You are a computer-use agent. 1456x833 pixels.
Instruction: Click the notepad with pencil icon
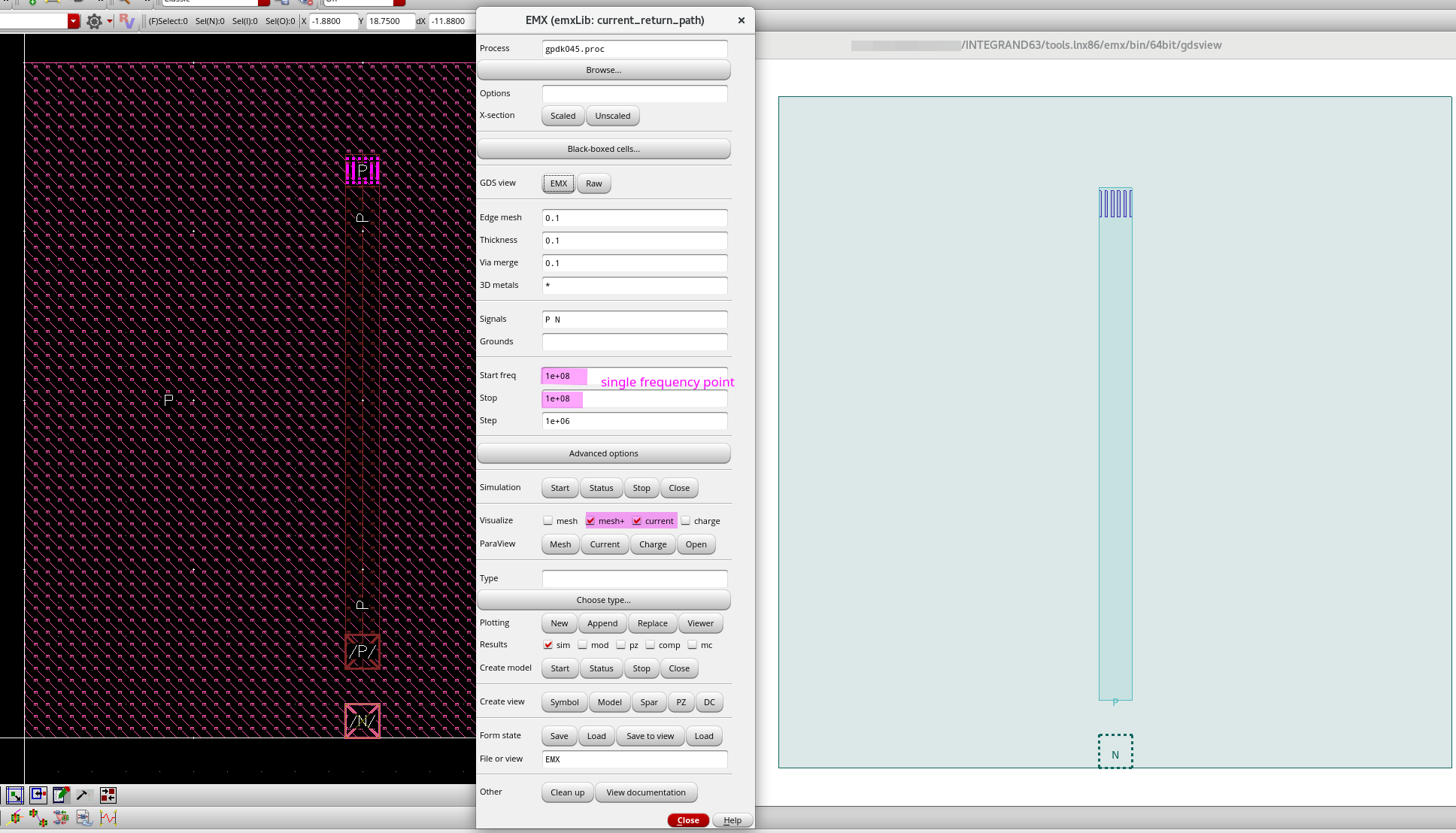(x=61, y=795)
